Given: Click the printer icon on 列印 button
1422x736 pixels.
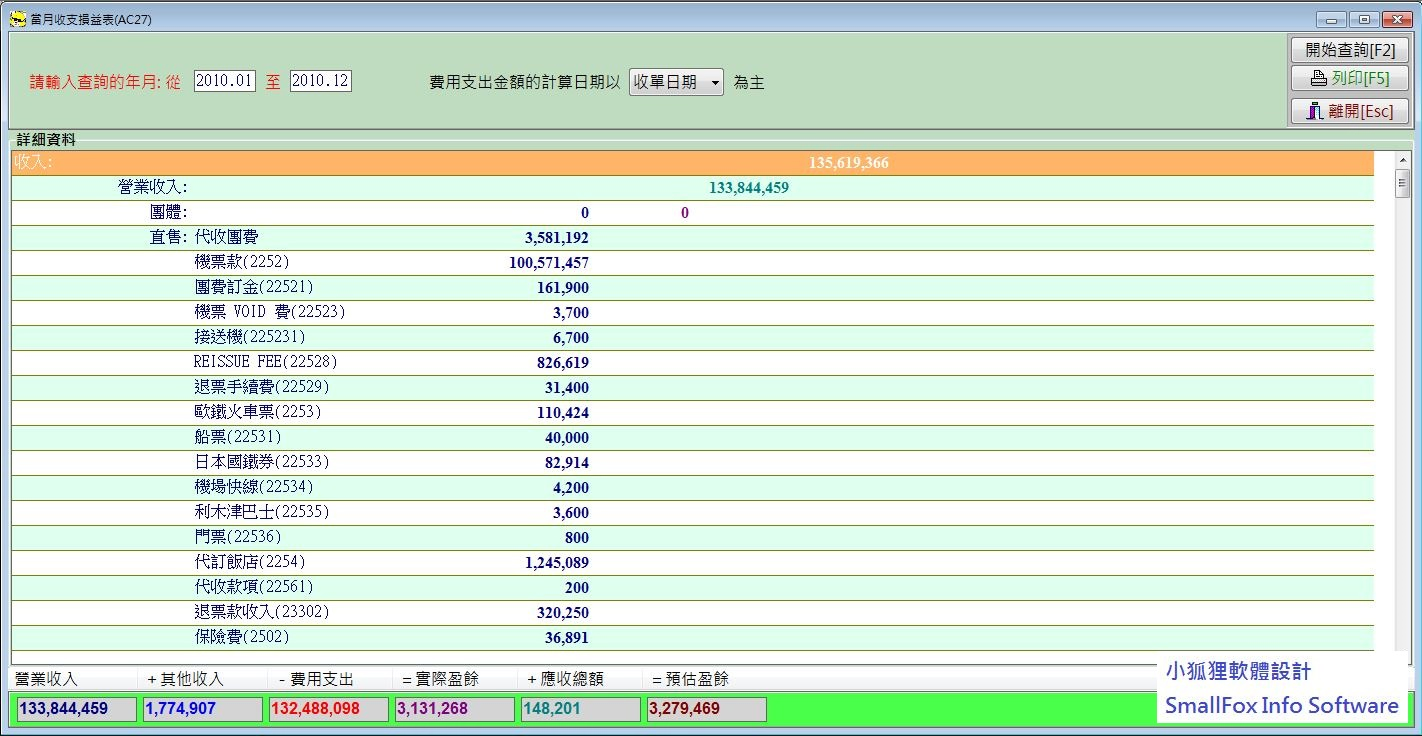Looking at the screenshot, I should 1318,79.
